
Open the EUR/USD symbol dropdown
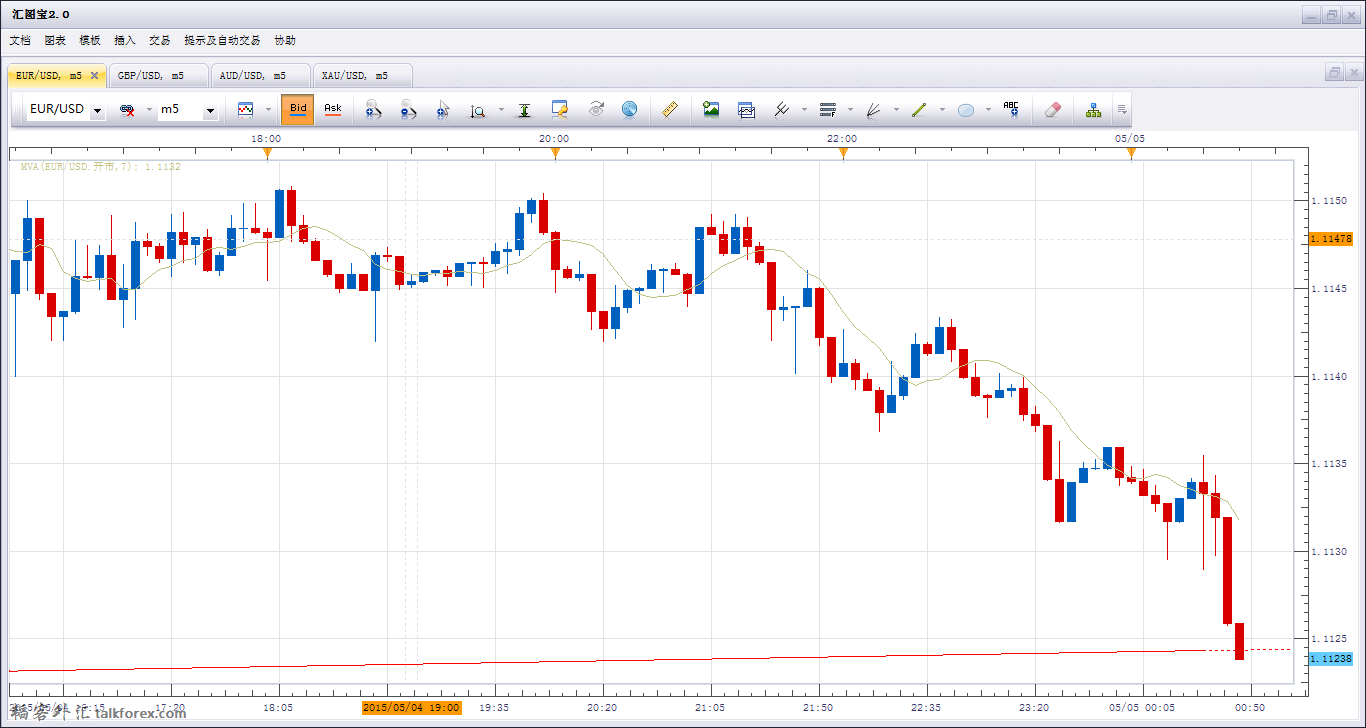tap(97, 110)
